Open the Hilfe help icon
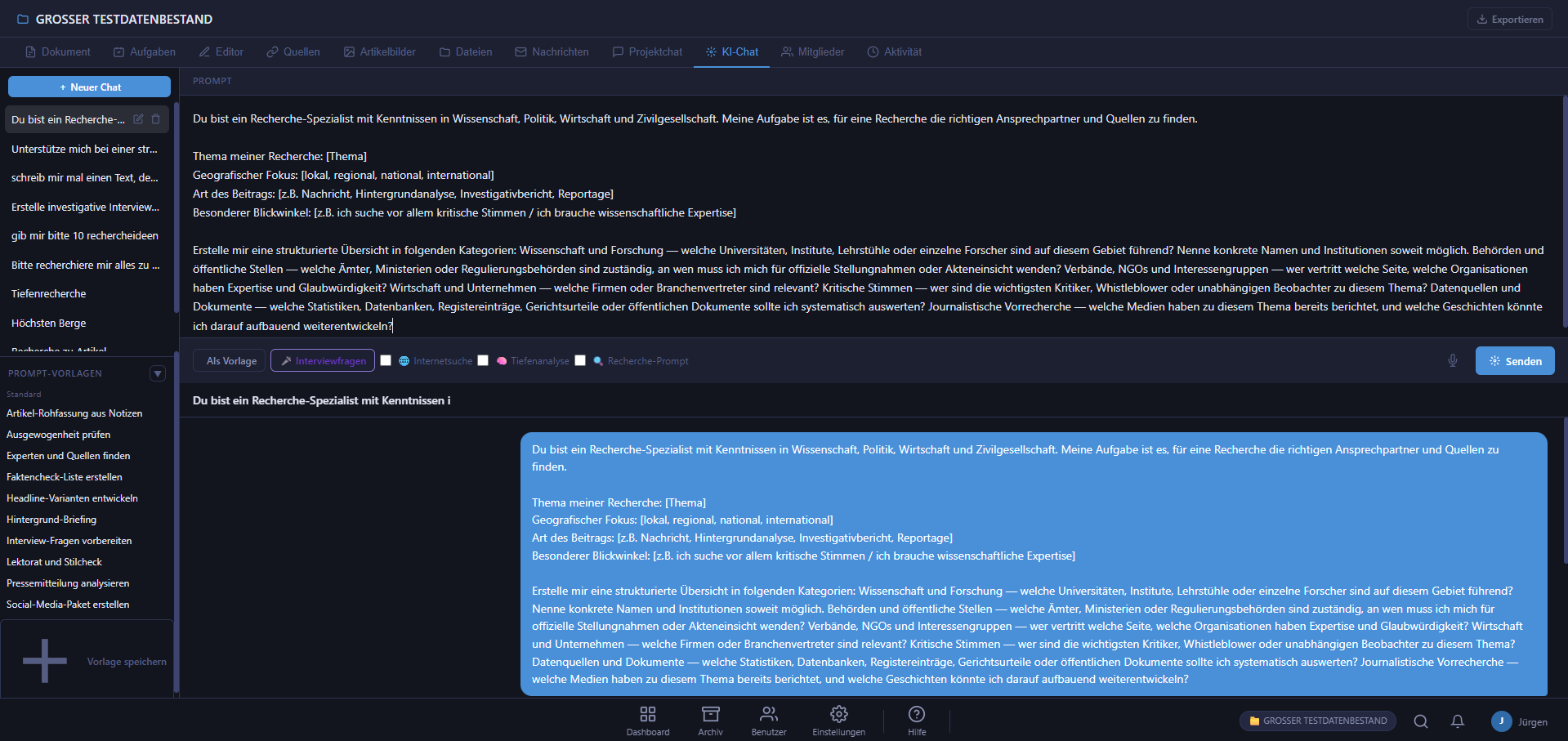This screenshot has height=741, width=1568. 916,720
